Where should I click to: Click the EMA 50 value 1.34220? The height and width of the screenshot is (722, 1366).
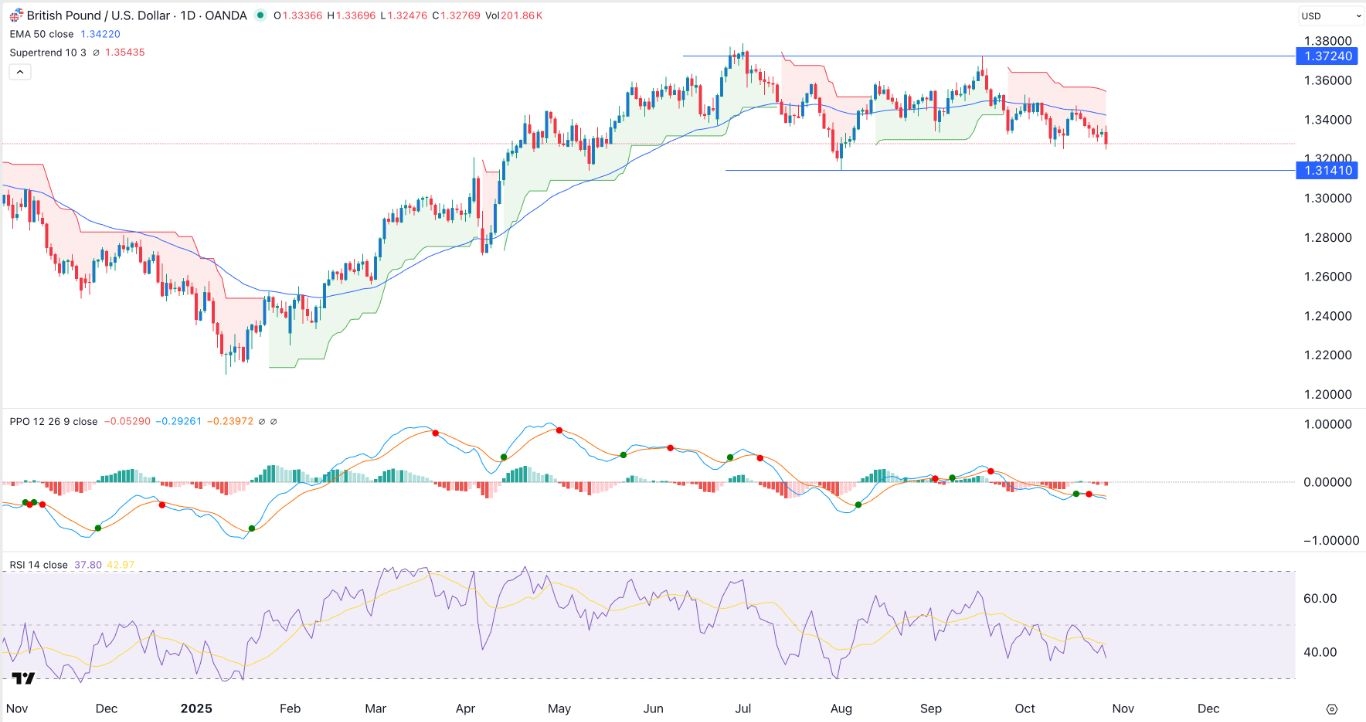coord(100,33)
